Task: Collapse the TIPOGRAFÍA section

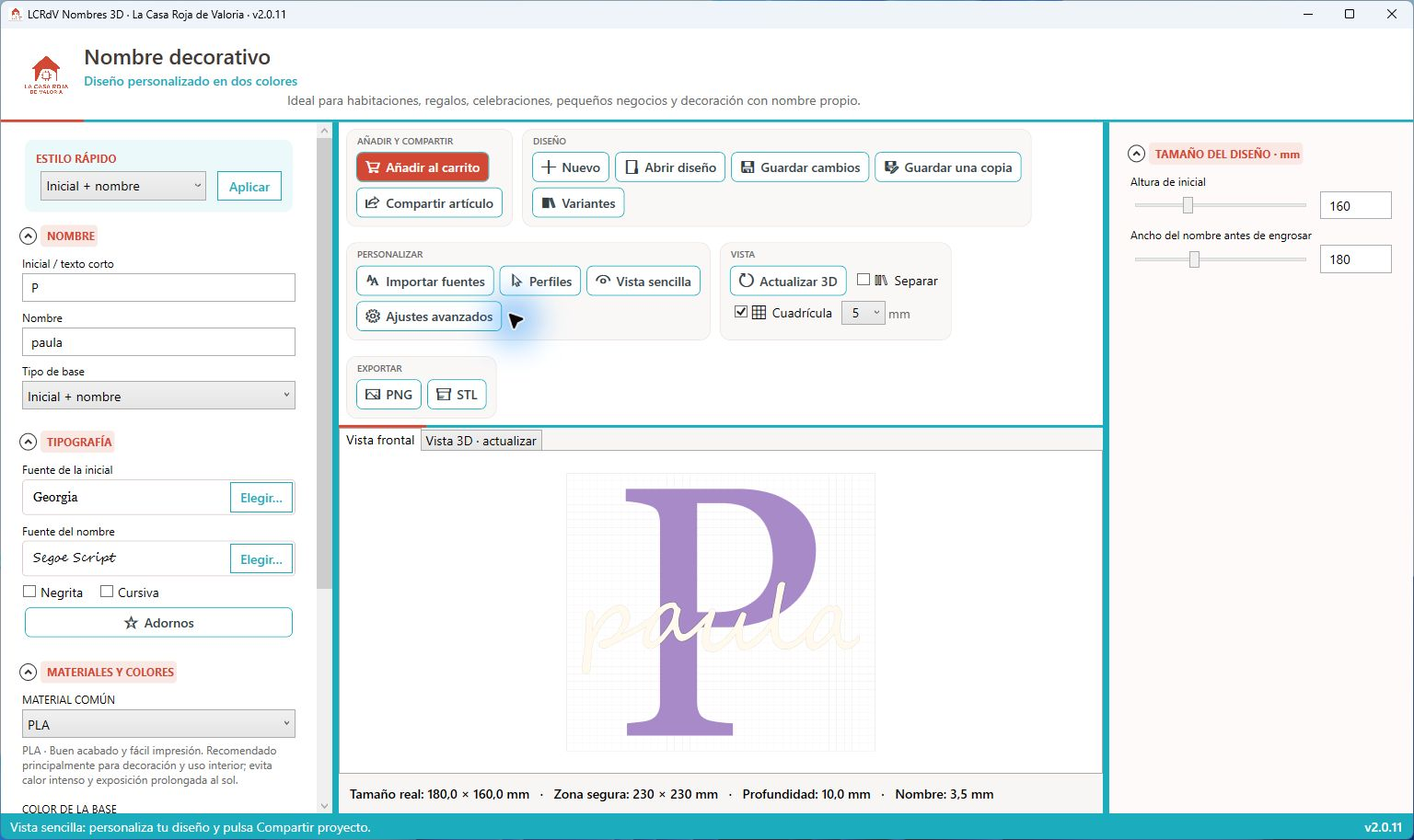Action: [29, 443]
